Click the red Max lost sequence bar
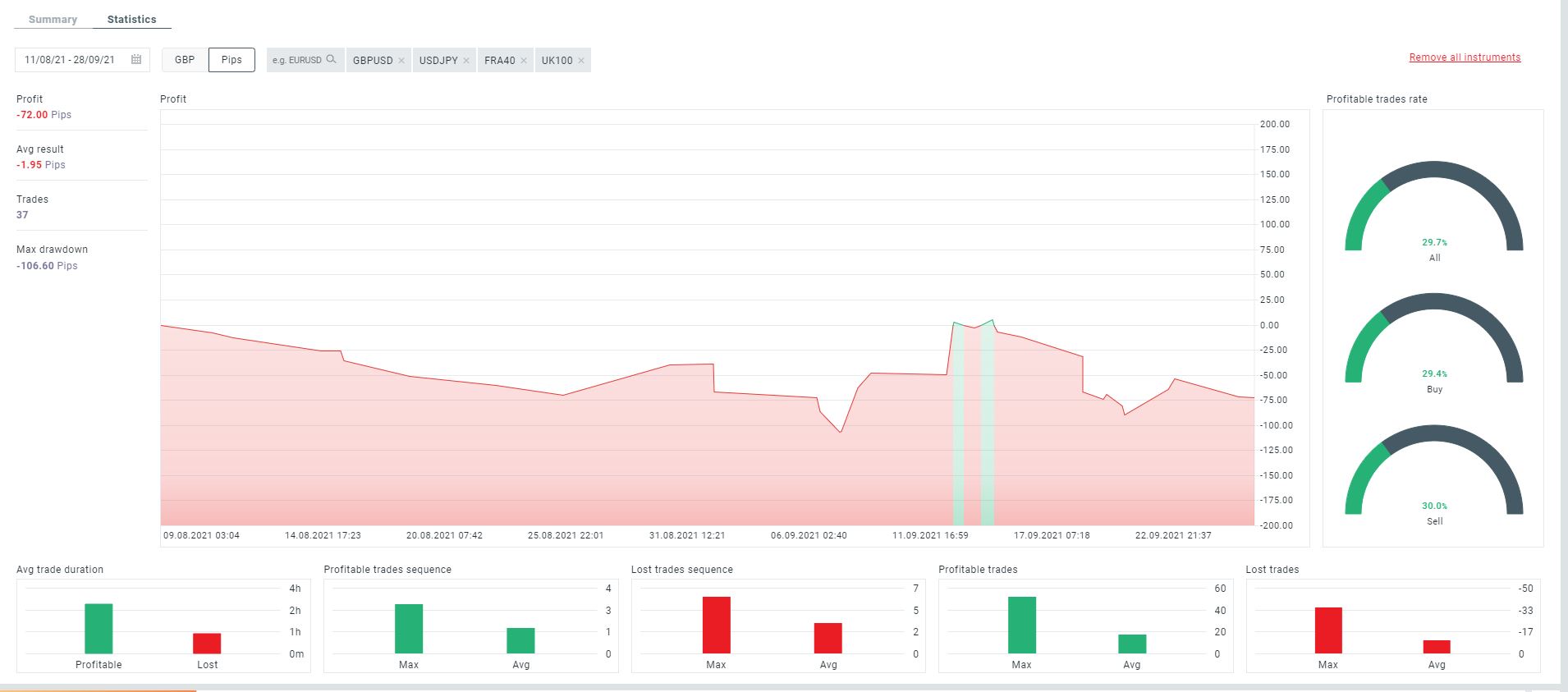The width and height of the screenshot is (1568, 692). (x=716, y=626)
